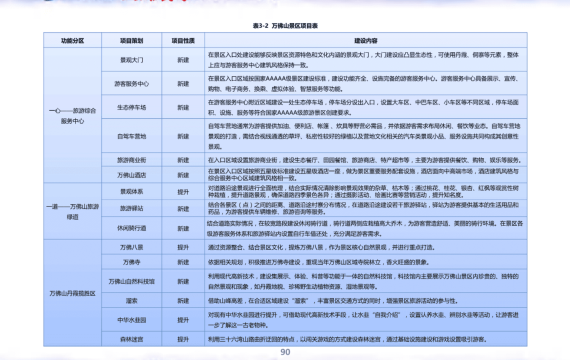
Task: Click the 项目性质 column header
Action: tap(183, 40)
